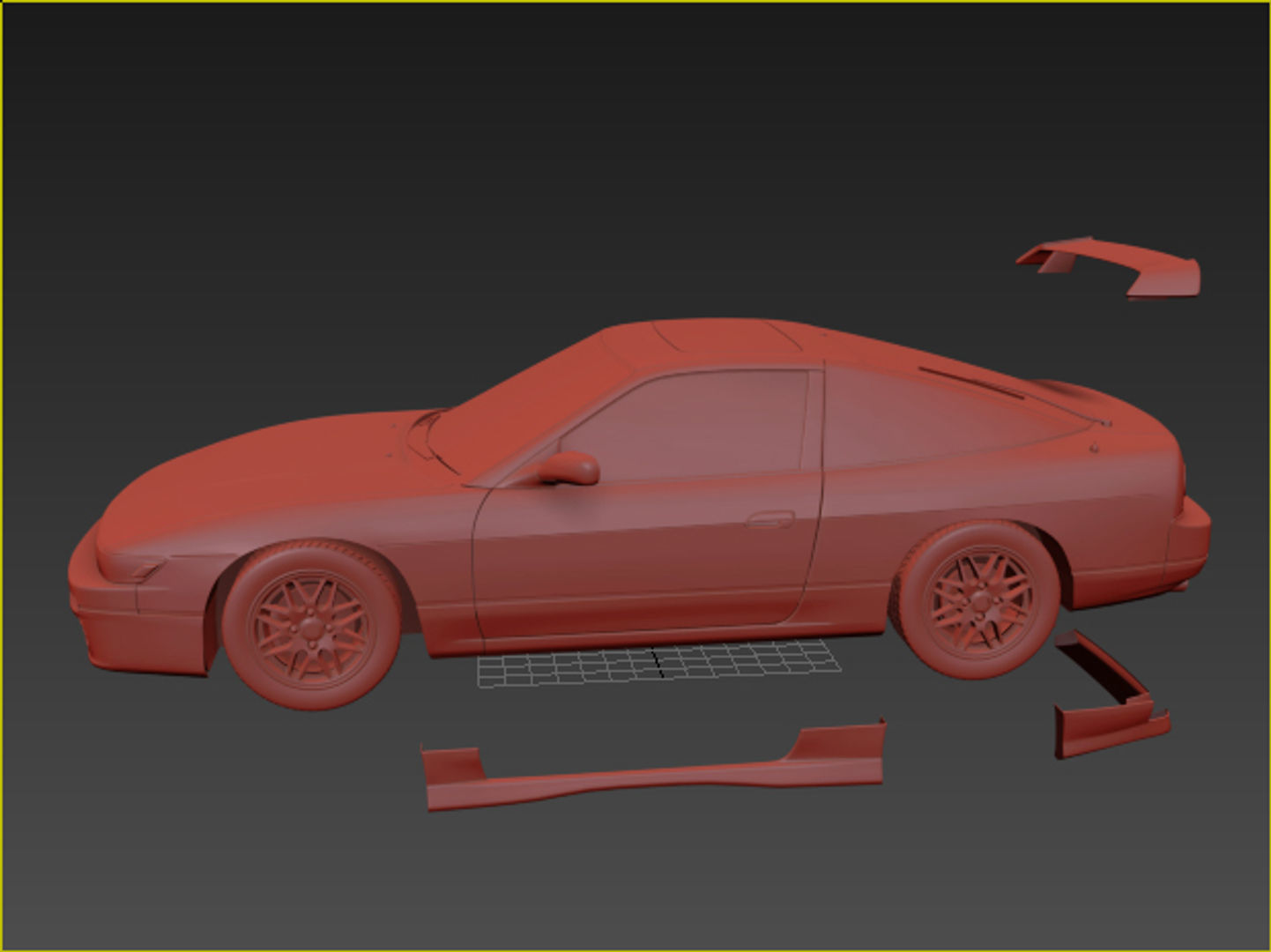Select the detached rear spoiler object
The width and height of the screenshot is (1271, 952).
[x=1106, y=264]
